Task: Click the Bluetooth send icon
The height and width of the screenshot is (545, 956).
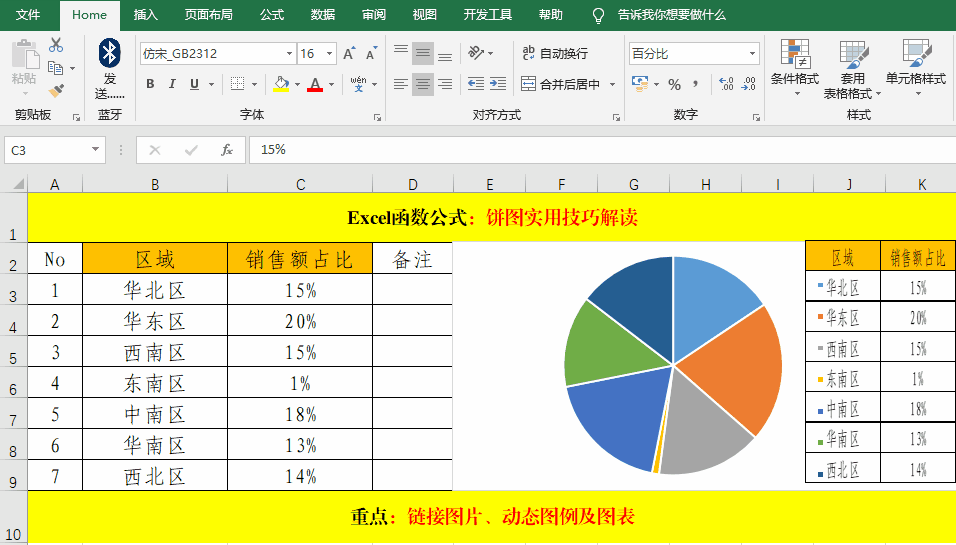Action: pos(110,54)
